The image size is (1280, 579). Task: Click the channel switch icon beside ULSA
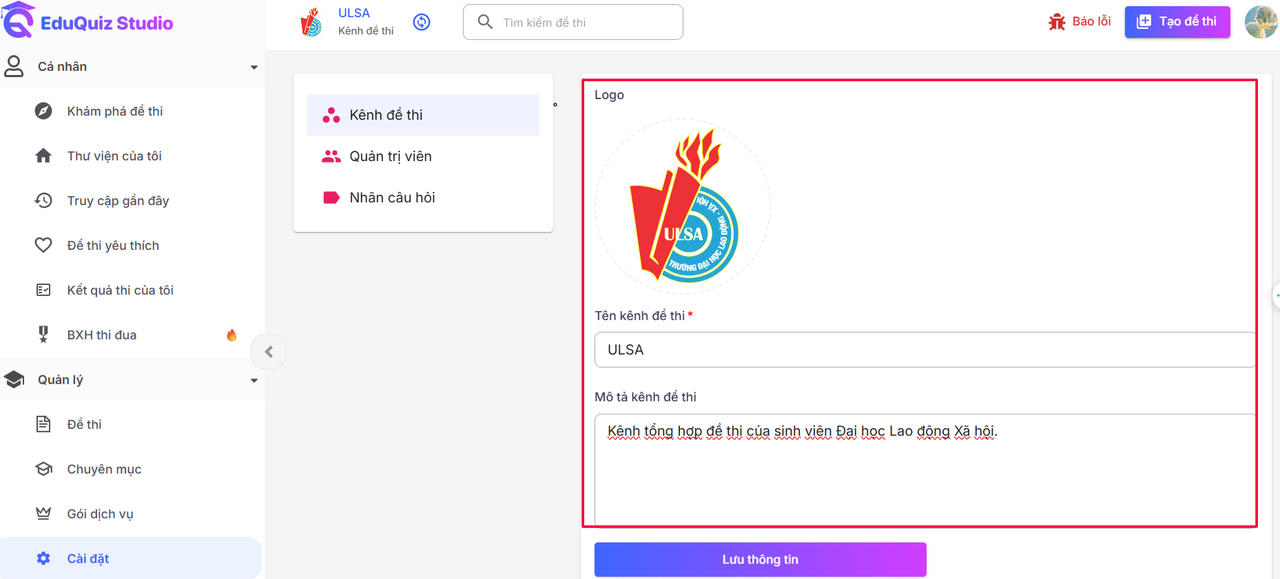(422, 21)
